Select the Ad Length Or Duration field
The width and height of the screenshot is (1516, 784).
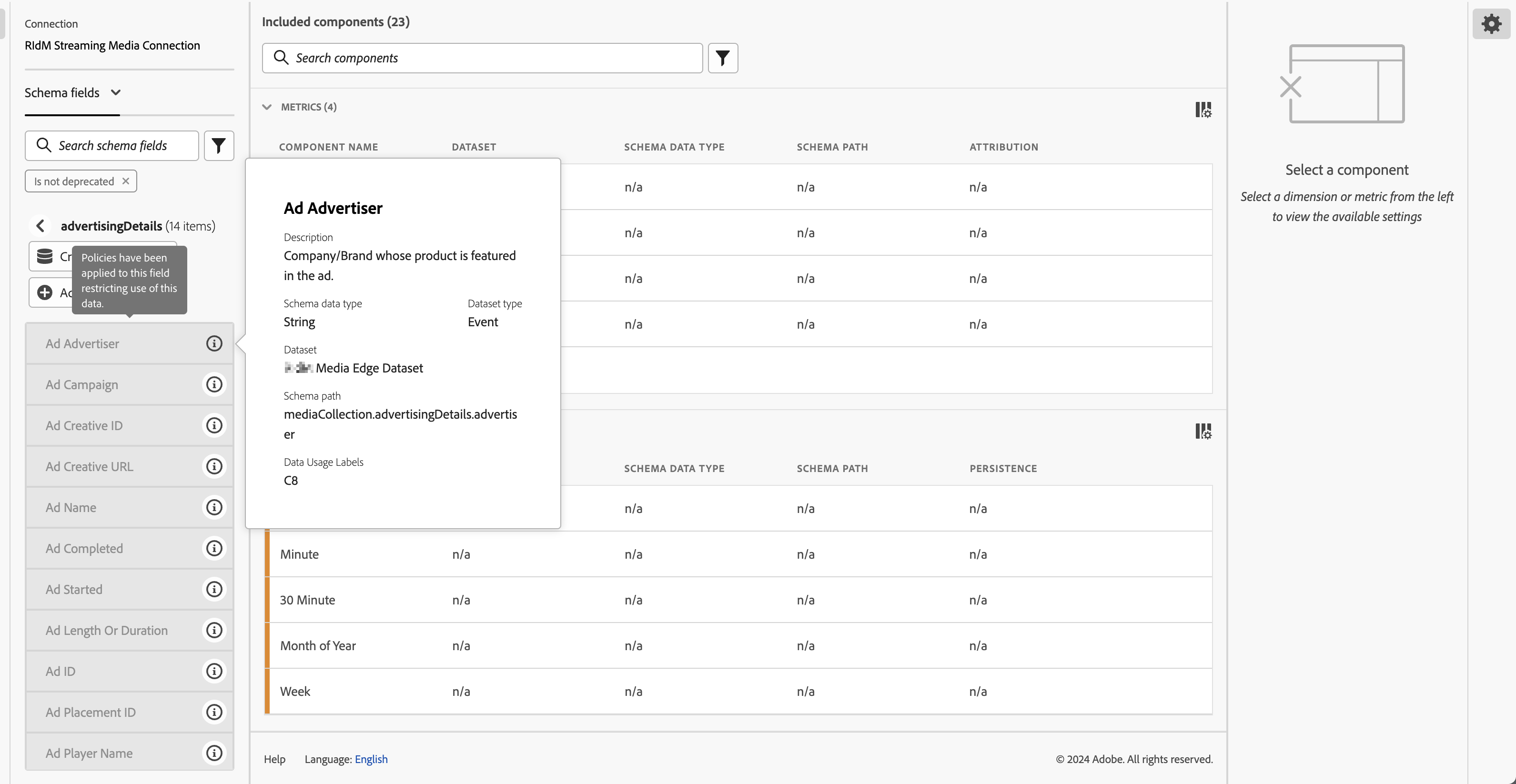click(x=107, y=631)
